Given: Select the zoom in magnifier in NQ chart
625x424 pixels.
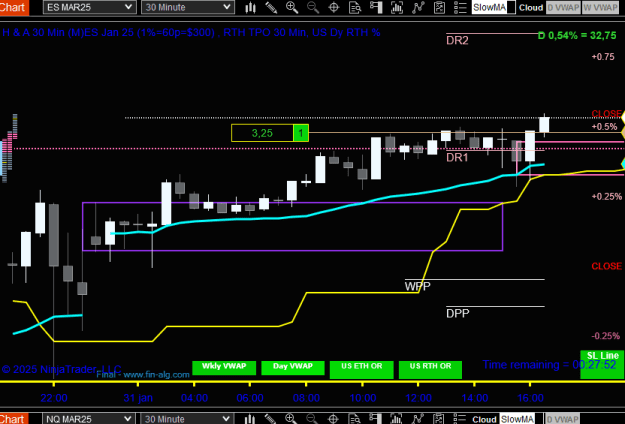Looking at the screenshot, I should coord(291,419).
